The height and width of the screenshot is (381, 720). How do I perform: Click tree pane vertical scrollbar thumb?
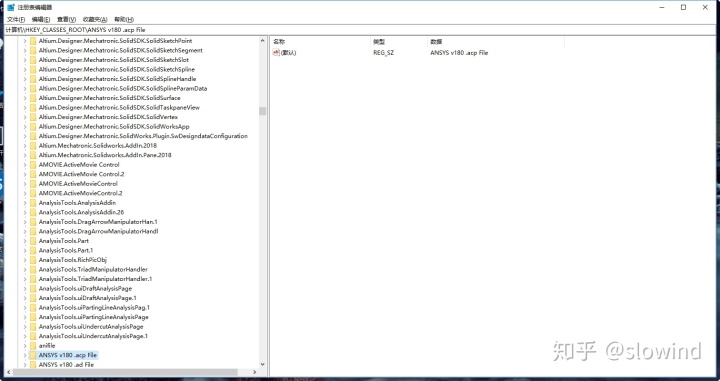point(263,111)
